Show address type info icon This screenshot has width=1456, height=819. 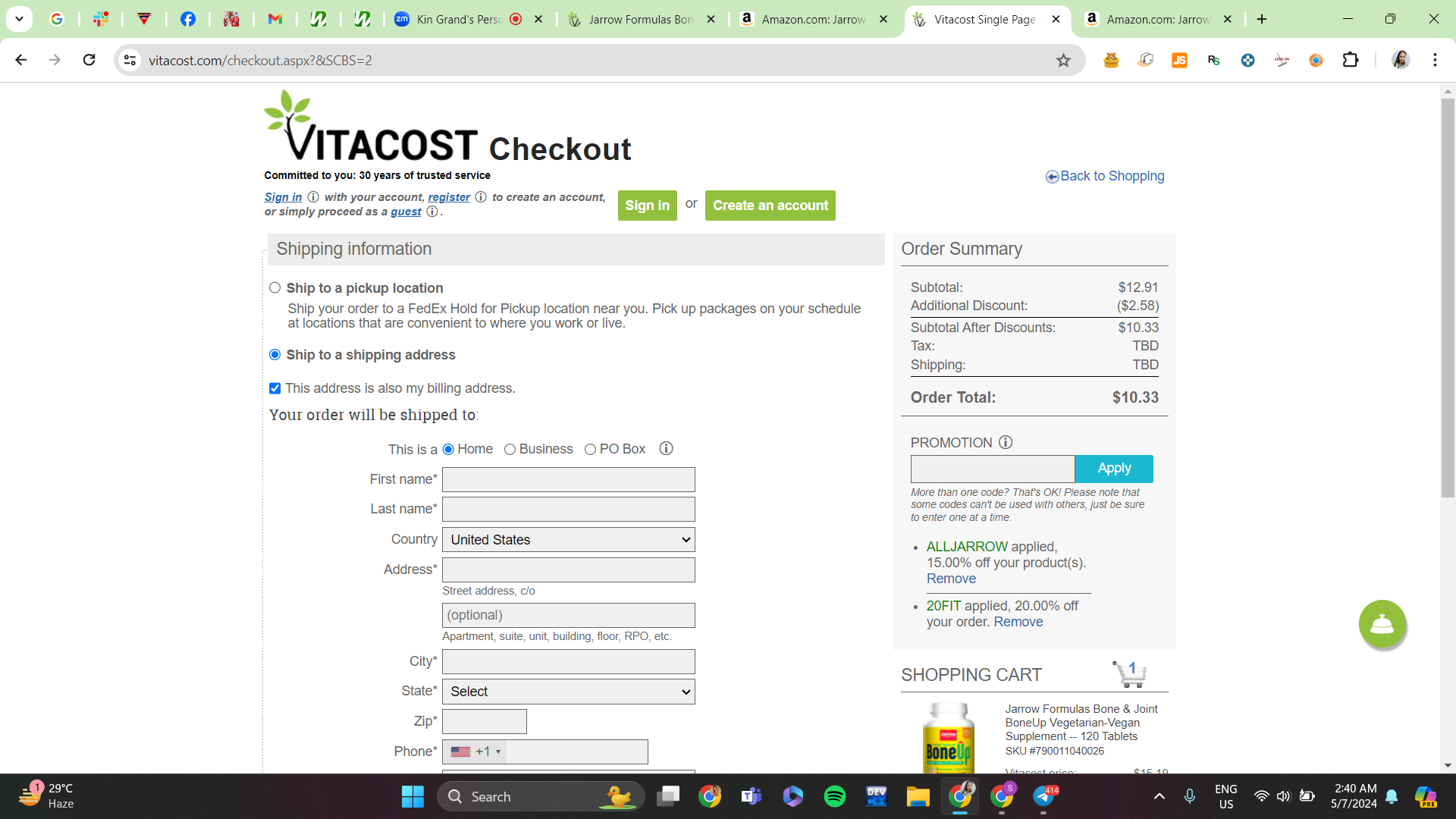click(666, 449)
